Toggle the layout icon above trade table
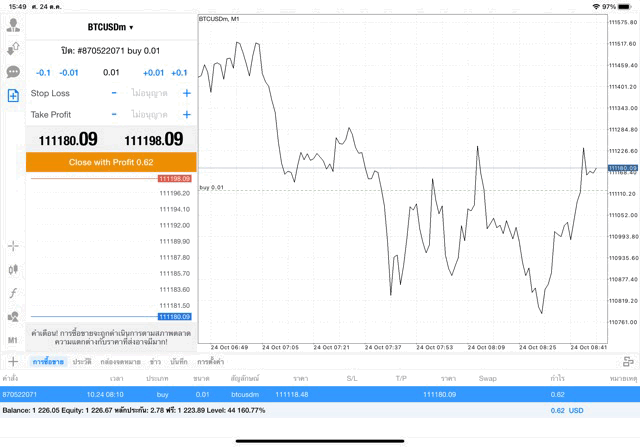Screen dimensions: 640x447 627,361
